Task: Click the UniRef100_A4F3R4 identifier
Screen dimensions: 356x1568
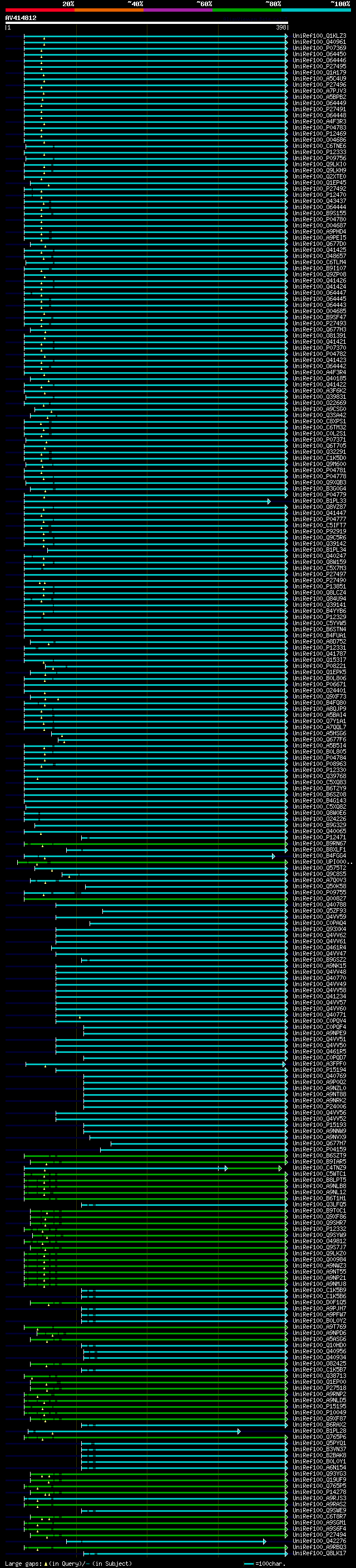Action: coord(319,373)
